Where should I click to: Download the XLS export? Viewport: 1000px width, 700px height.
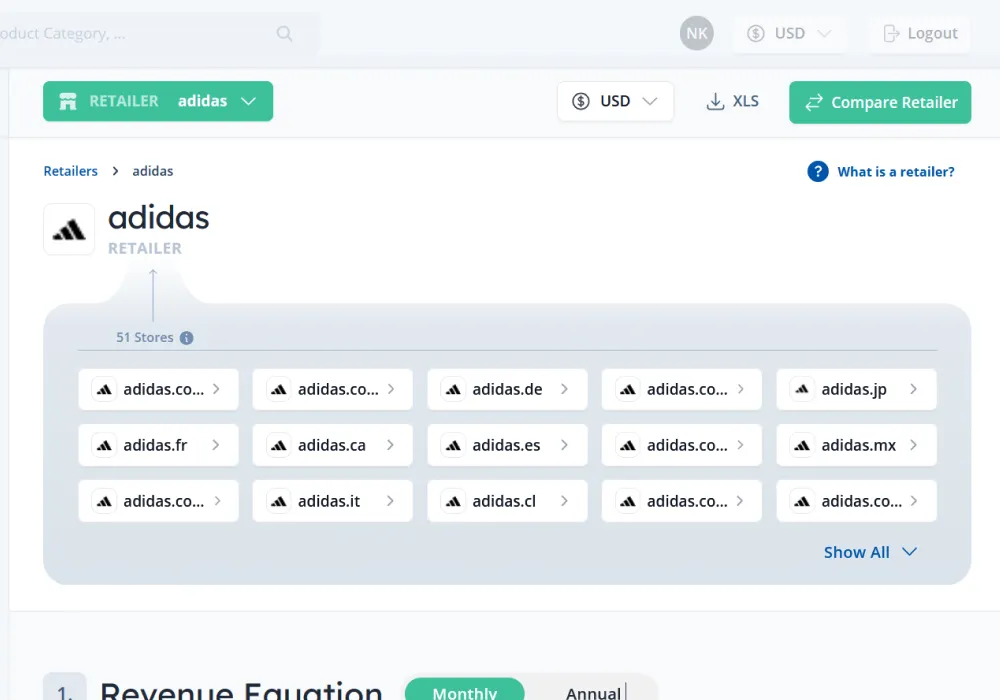[x=732, y=102]
